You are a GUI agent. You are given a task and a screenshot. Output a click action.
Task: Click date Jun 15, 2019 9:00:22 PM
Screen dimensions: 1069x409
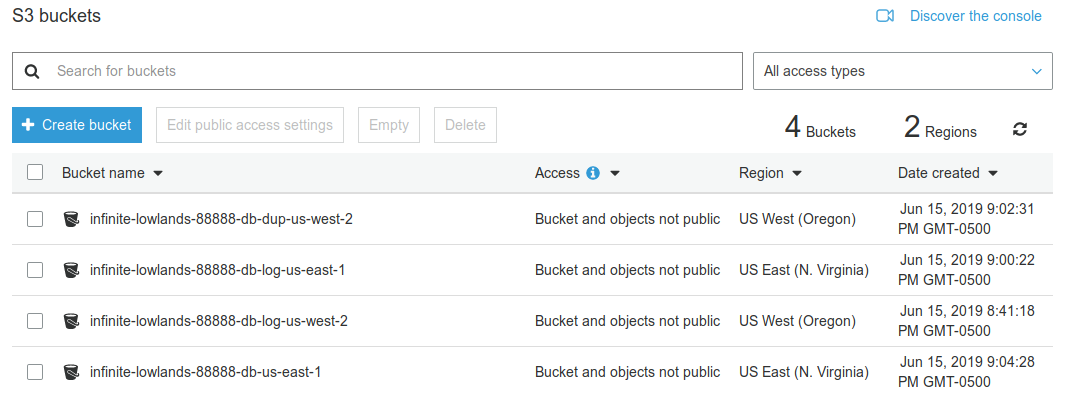pos(966,270)
